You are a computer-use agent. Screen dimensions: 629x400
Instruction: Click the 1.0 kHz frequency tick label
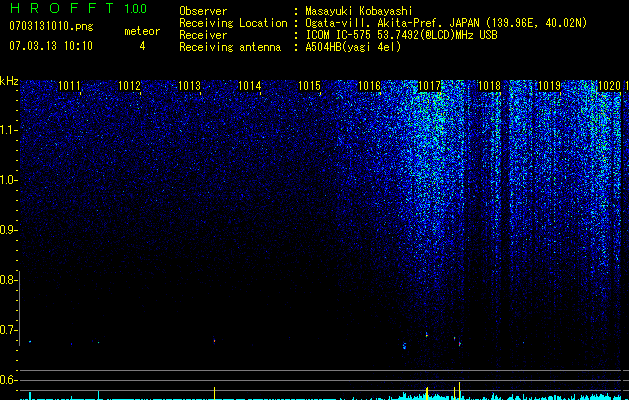pyautogui.click(x=7, y=180)
